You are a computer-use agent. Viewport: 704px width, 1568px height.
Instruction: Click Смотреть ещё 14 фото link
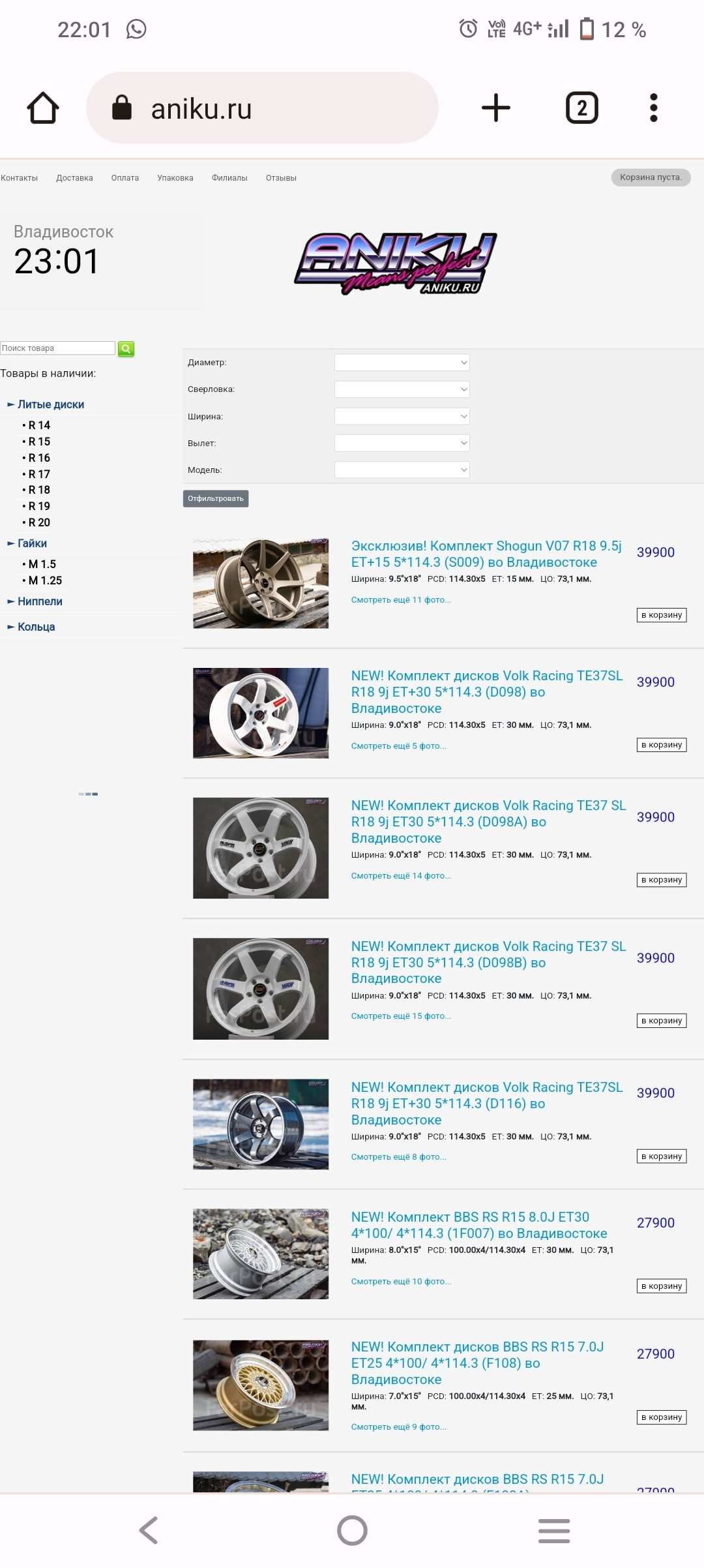[x=401, y=876]
